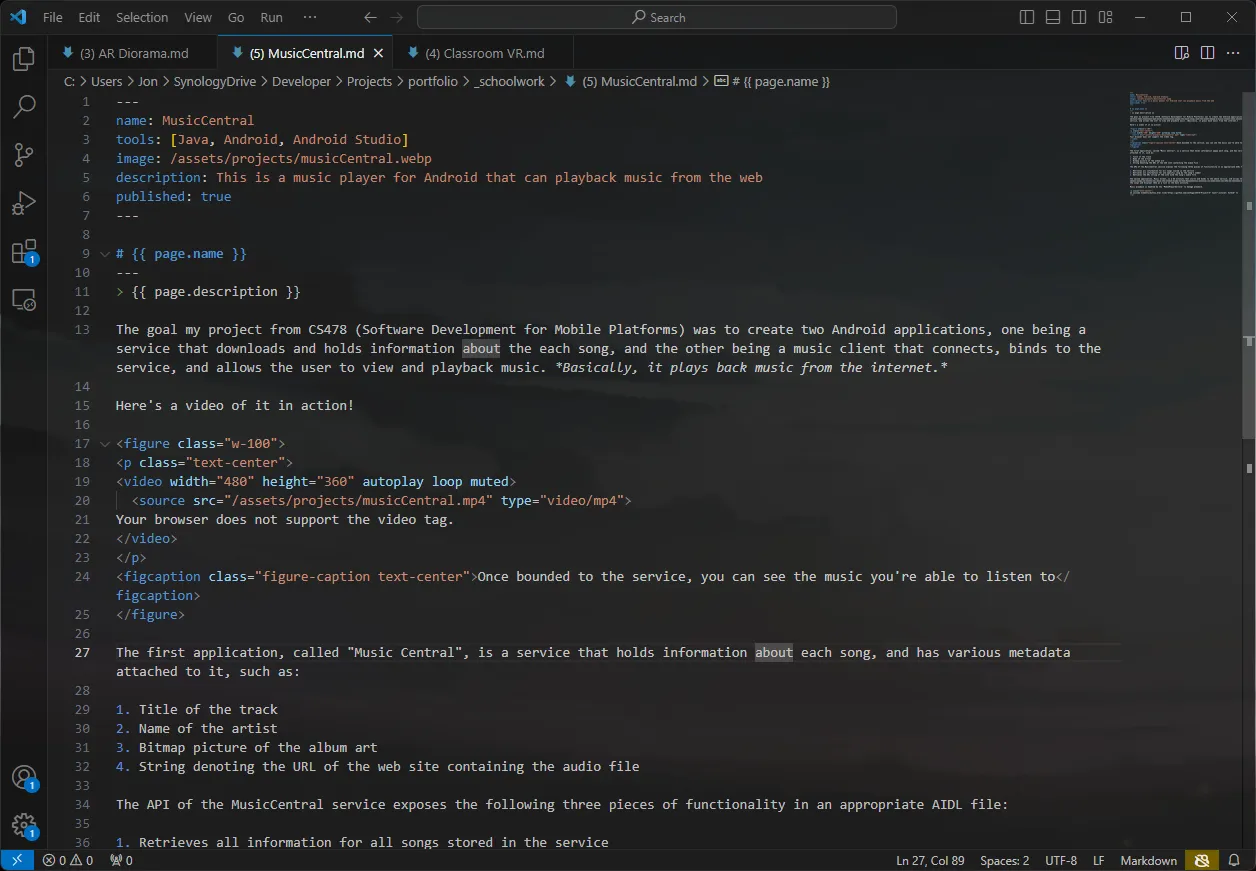Open the Selection menu
1256x871 pixels.
point(142,17)
